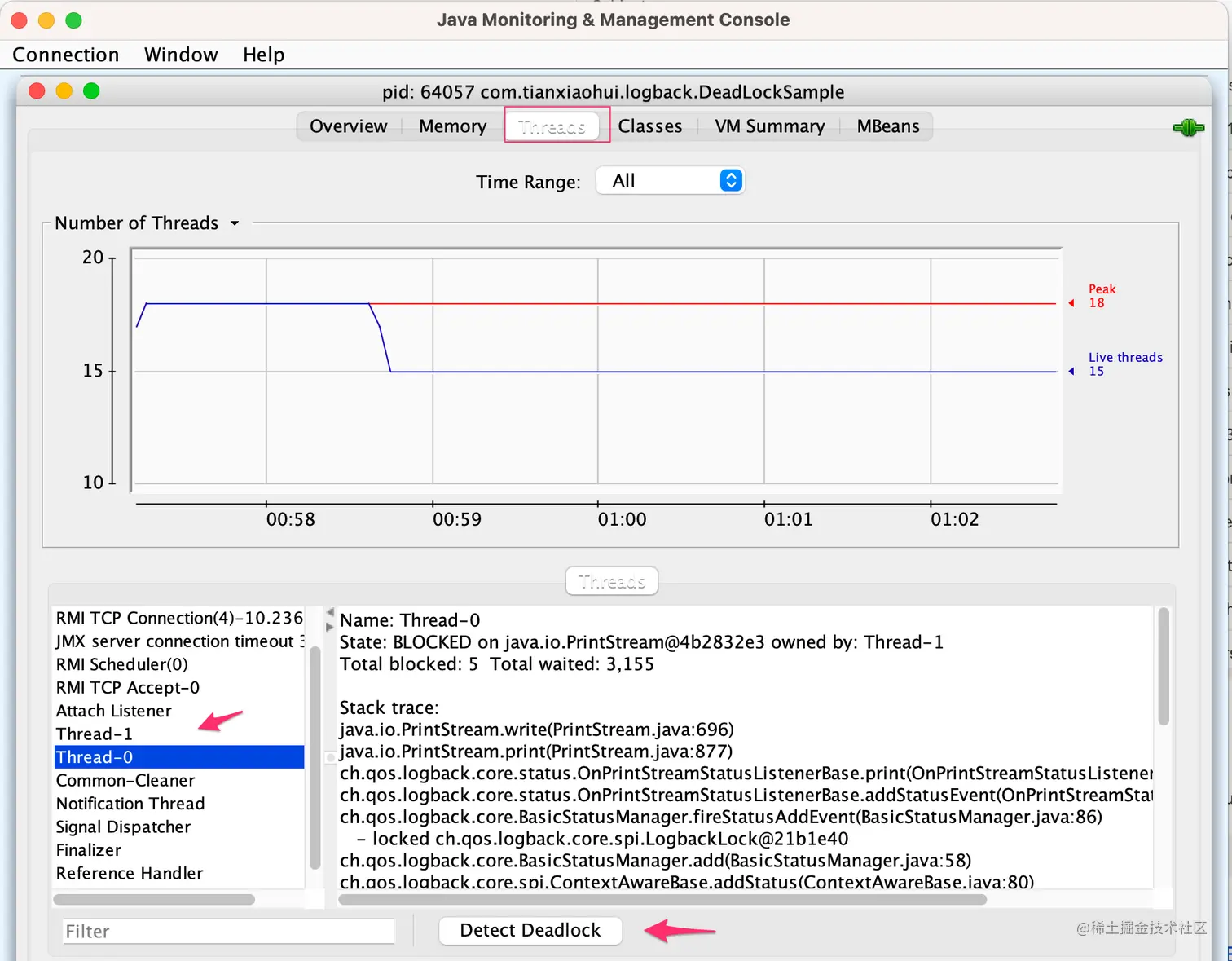Expand the Number of Threads chart menu
The height and width of the screenshot is (961, 1232).
pyautogui.click(x=235, y=223)
